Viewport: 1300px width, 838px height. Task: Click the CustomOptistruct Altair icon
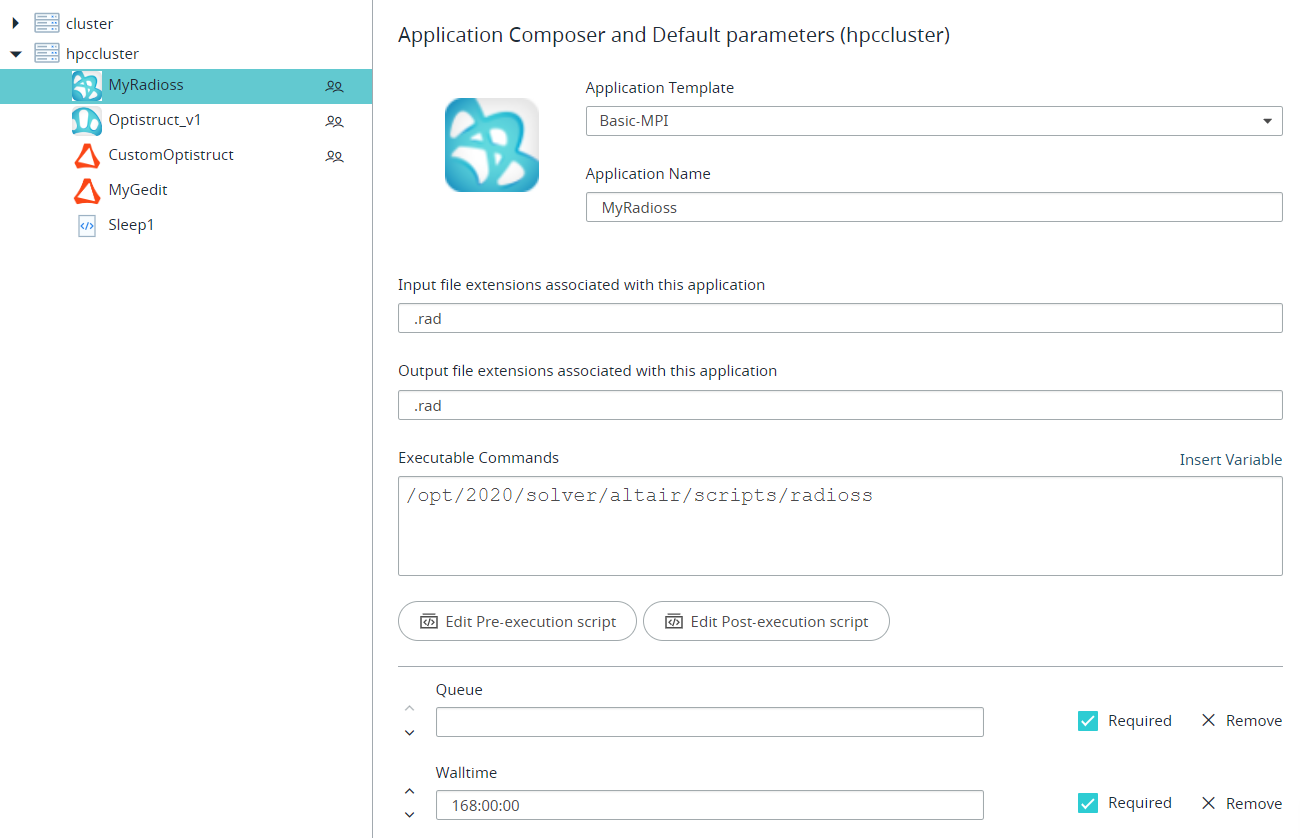[x=87, y=156]
